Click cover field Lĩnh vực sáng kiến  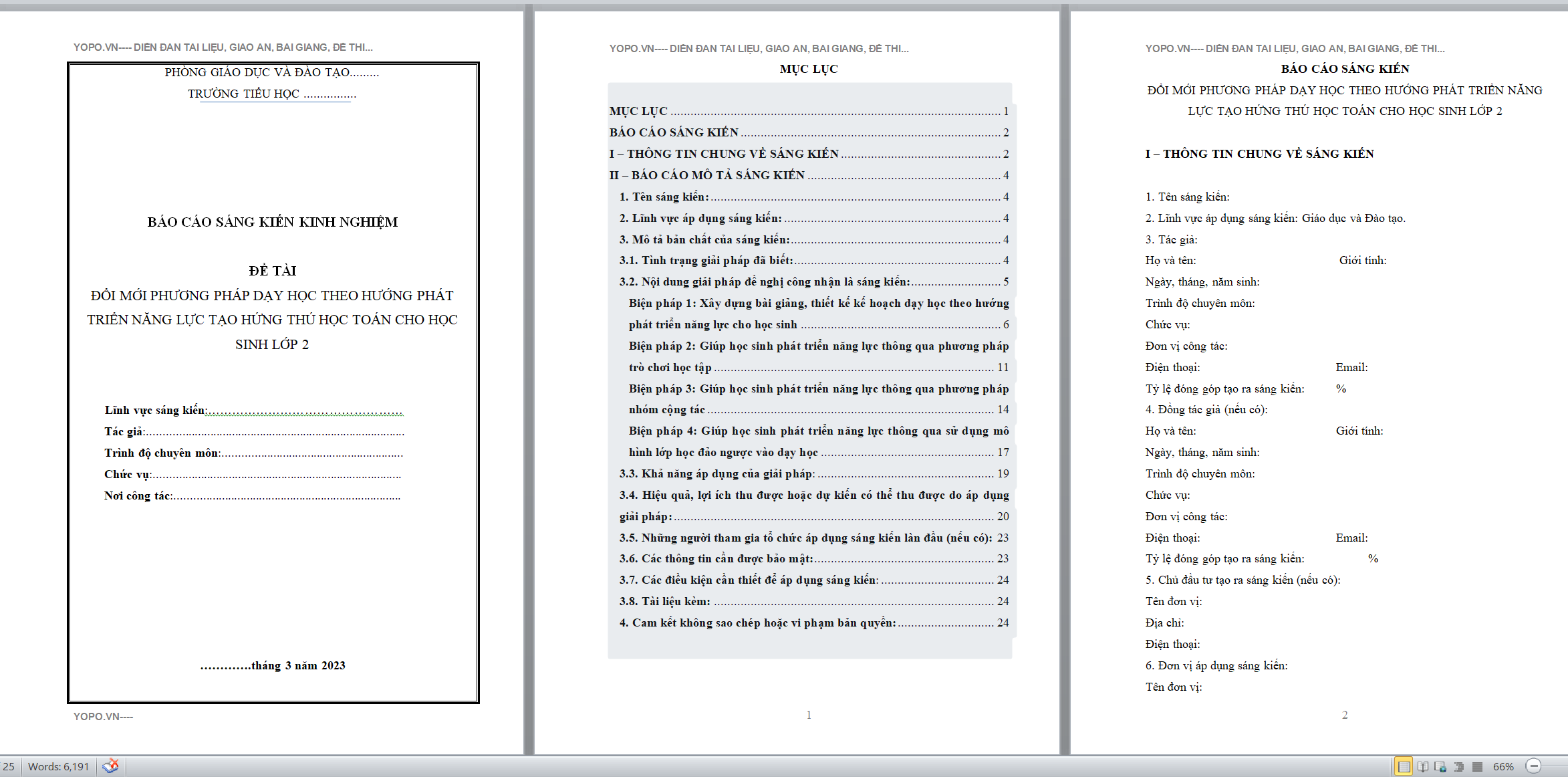coord(254,411)
